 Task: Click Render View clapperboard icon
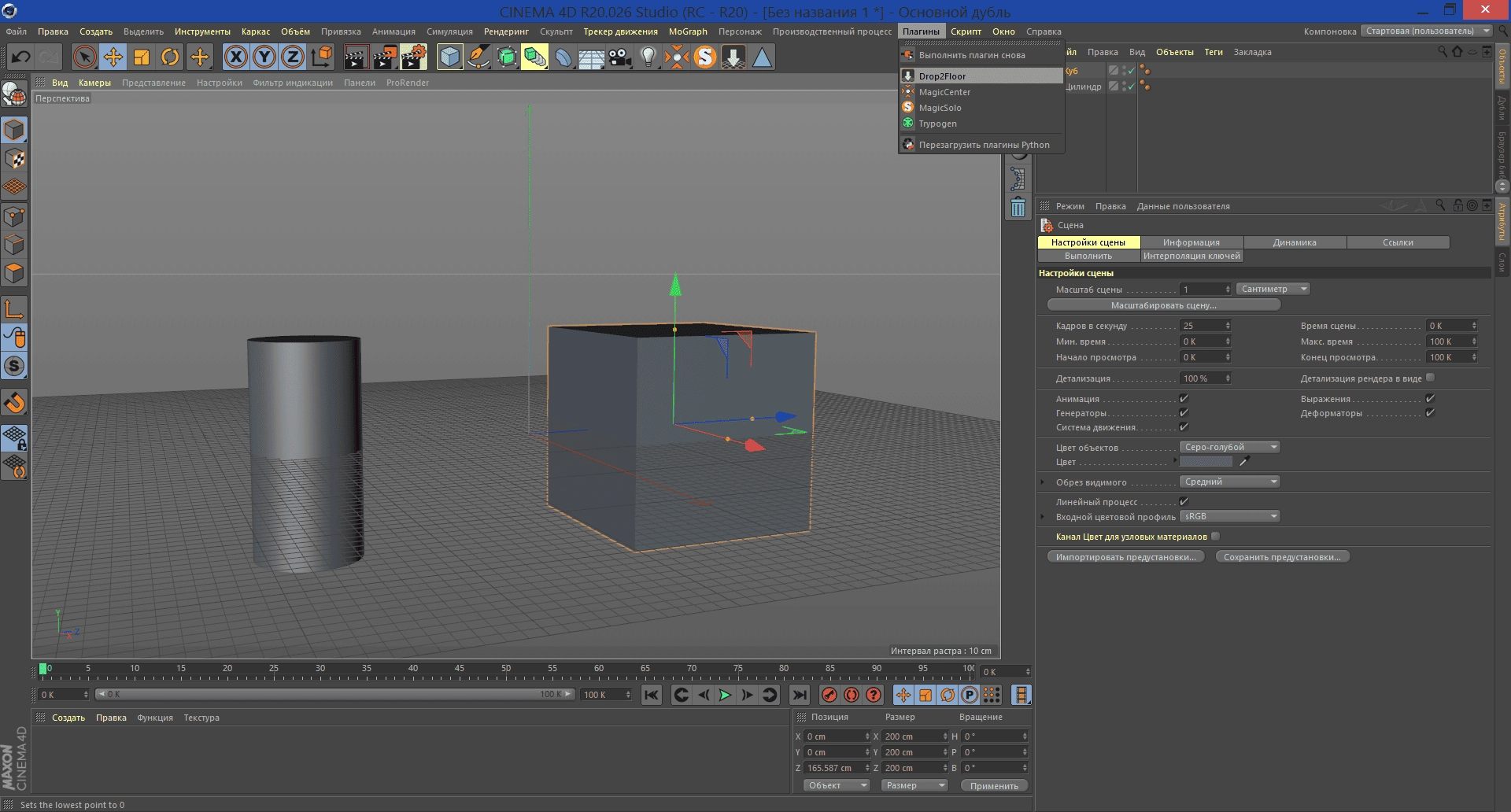[x=356, y=57]
